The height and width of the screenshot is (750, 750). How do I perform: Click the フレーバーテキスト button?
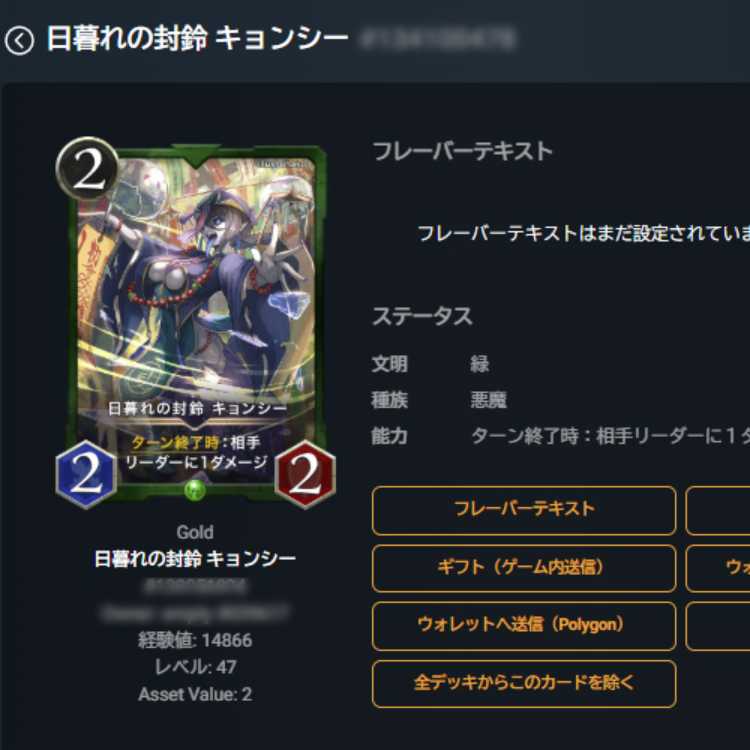[x=524, y=510]
